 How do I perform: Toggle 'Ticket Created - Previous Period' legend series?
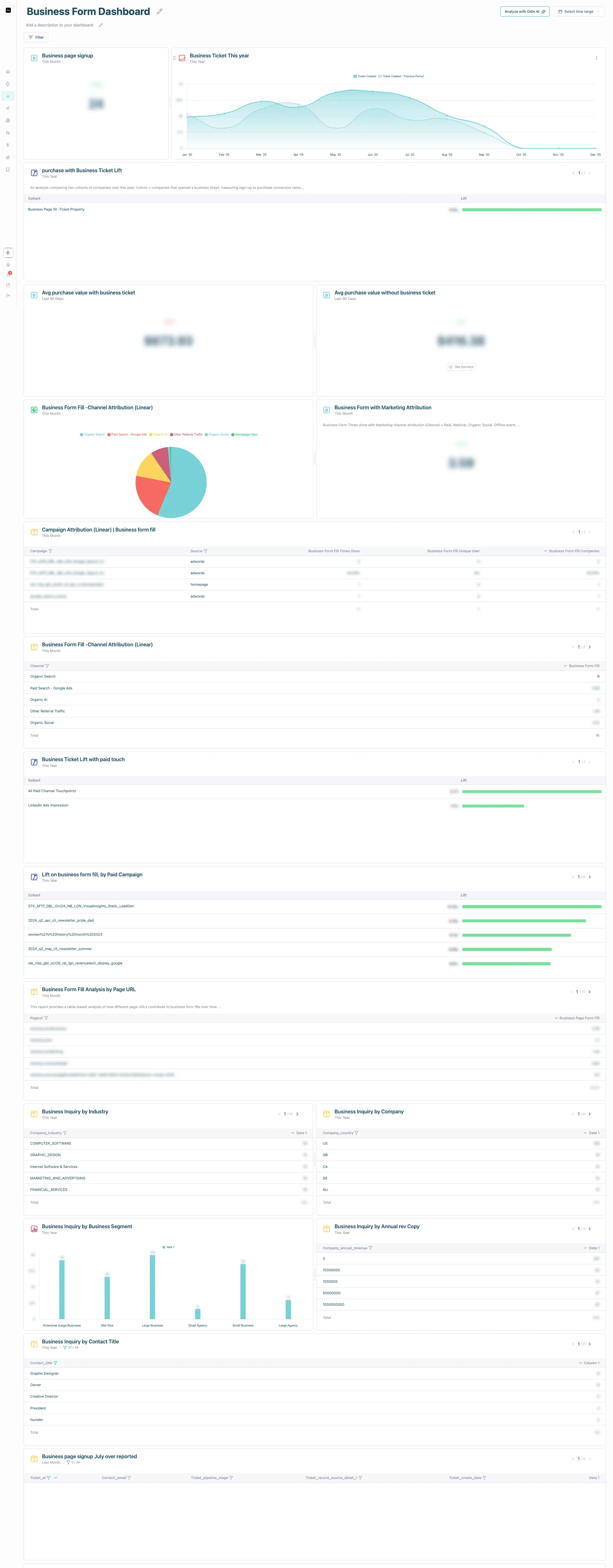pos(401,77)
